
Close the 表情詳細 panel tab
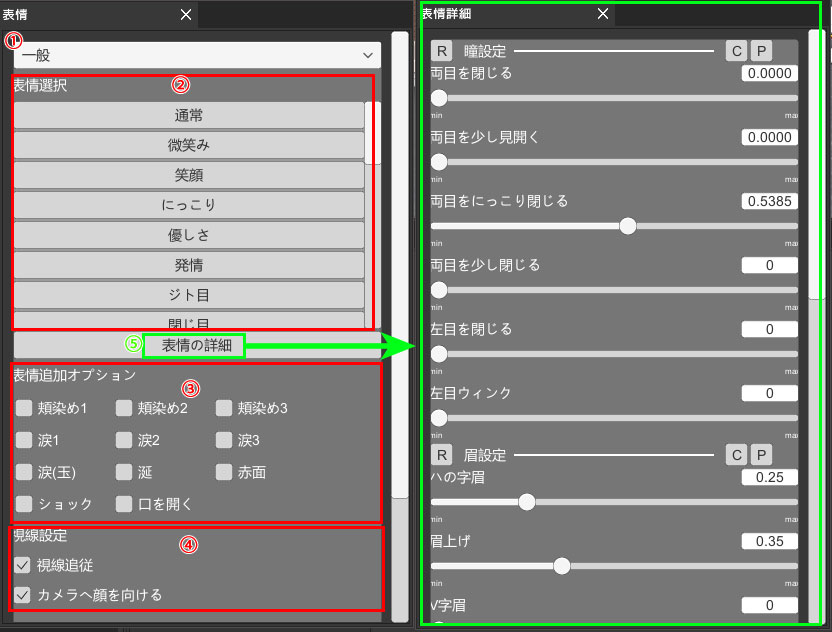[602, 14]
